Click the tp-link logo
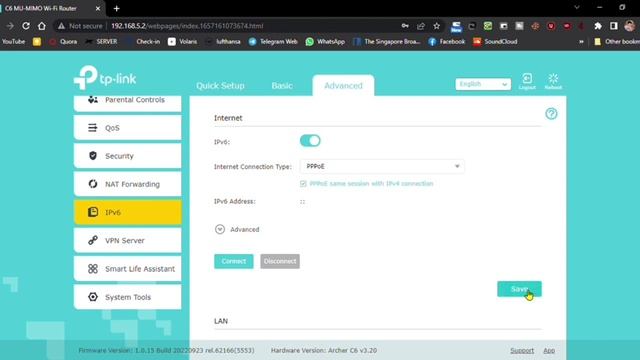This screenshot has width=640, height=360. [105, 77]
